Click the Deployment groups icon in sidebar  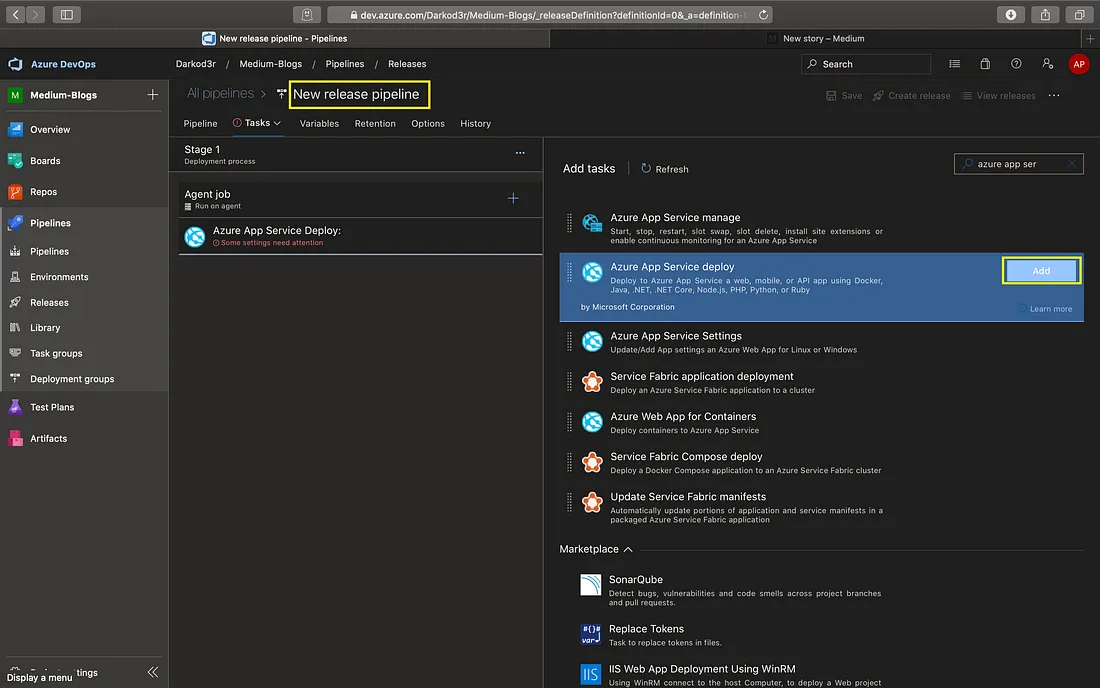tap(15, 378)
